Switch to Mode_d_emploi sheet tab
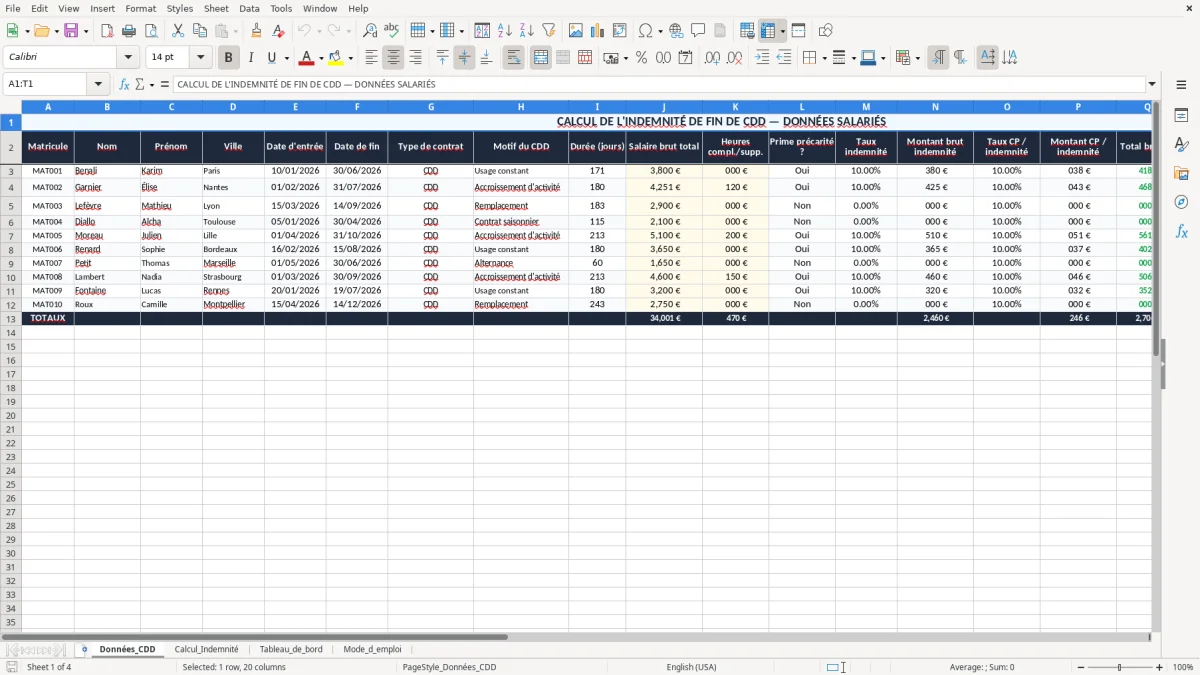 pos(372,649)
